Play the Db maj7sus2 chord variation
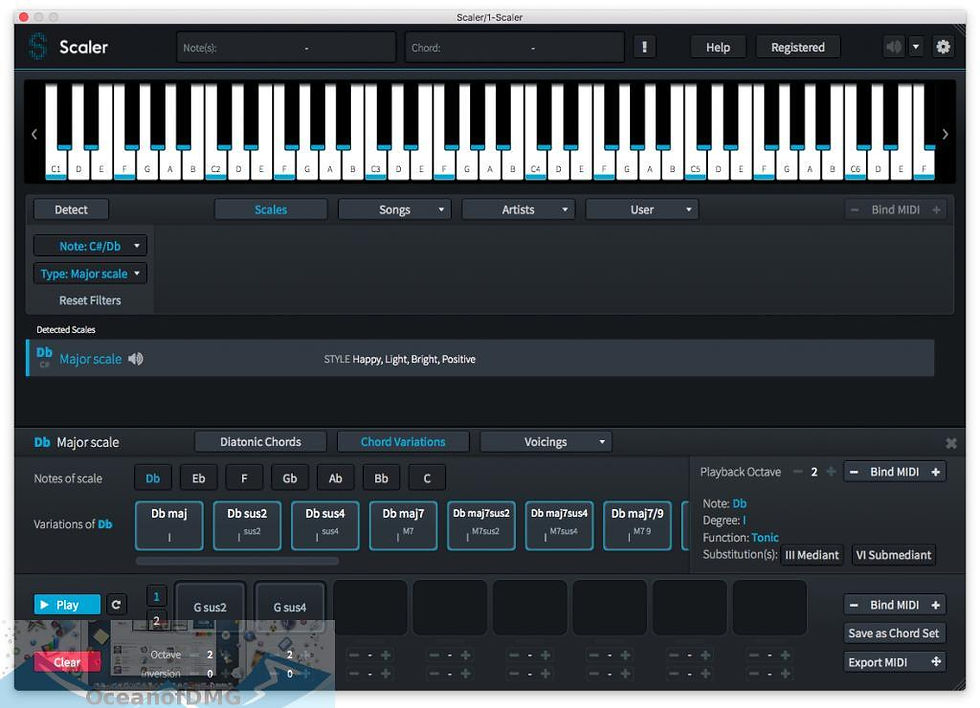 coord(481,525)
